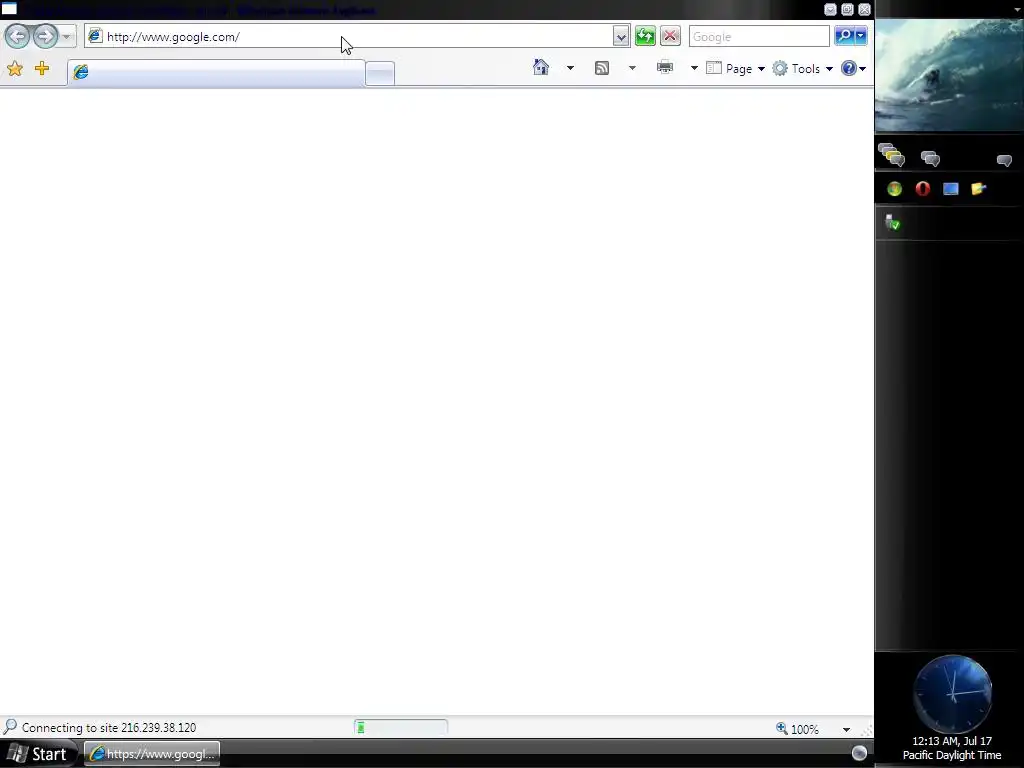
Task: Expand the zoom level dropdown arrow
Action: pos(846,729)
